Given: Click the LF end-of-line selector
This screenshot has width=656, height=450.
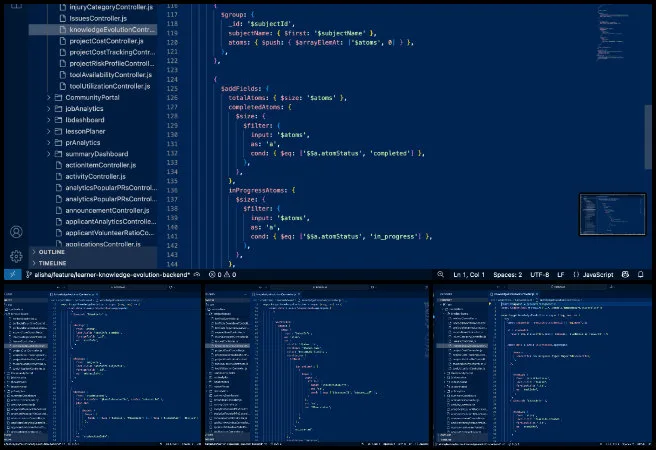Looking at the screenshot, I should click(x=562, y=274).
